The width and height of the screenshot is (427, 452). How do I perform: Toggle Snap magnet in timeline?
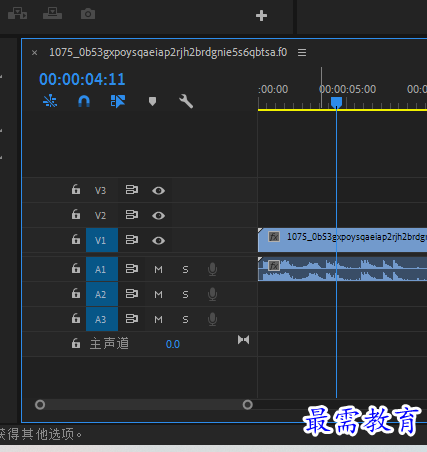click(x=84, y=101)
